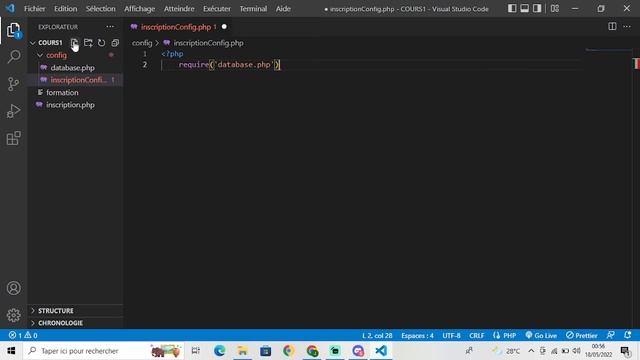This screenshot has height=360, width=640.
Task: Close the unsaved inscriptionConfig.php tab dot
Action: point(224,27)
